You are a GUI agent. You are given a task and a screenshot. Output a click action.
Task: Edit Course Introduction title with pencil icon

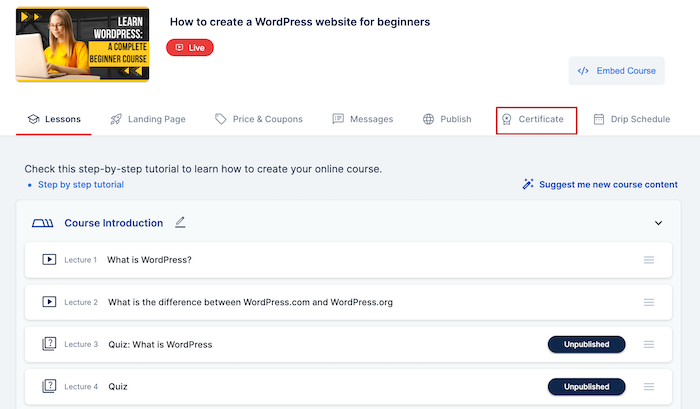180,222
